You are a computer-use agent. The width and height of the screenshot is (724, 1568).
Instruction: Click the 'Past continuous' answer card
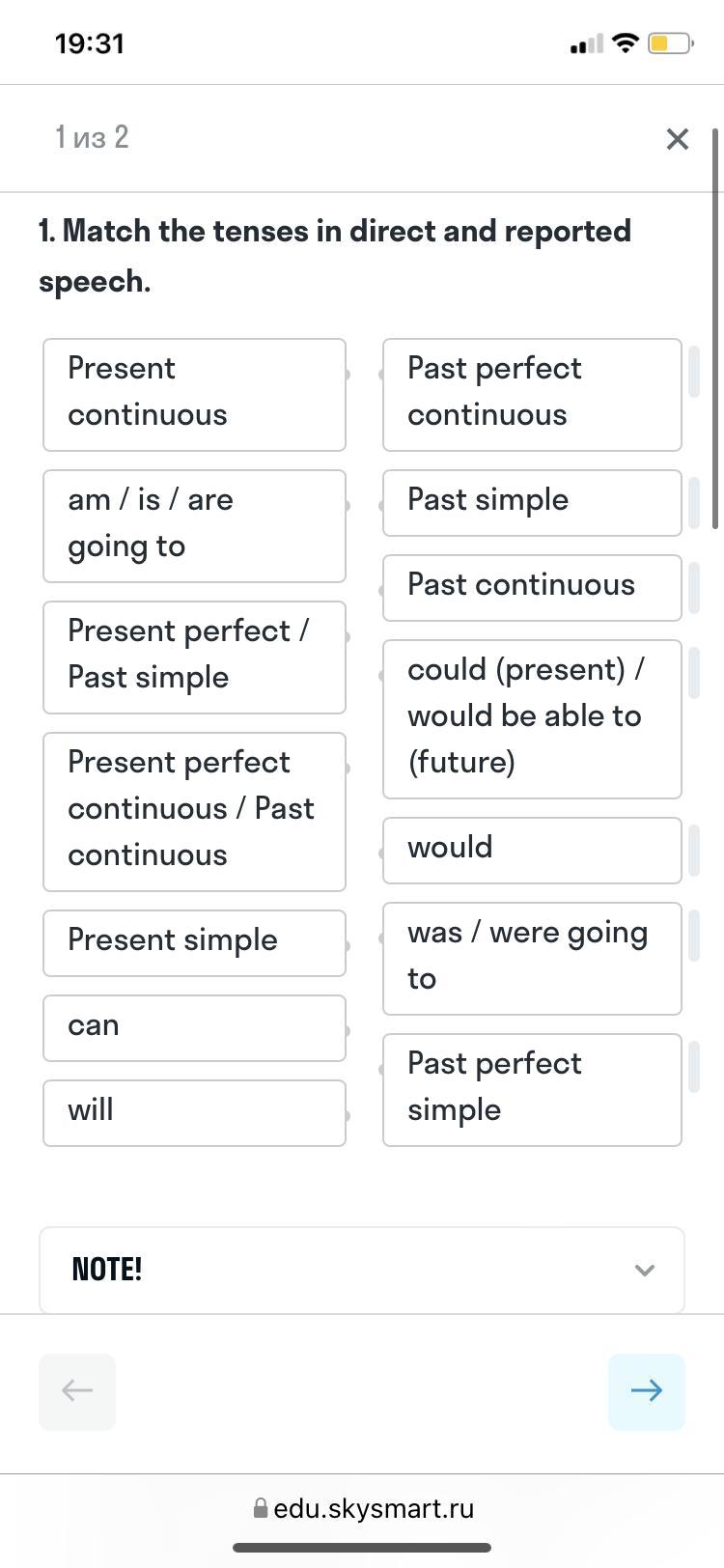coord(532,587)
